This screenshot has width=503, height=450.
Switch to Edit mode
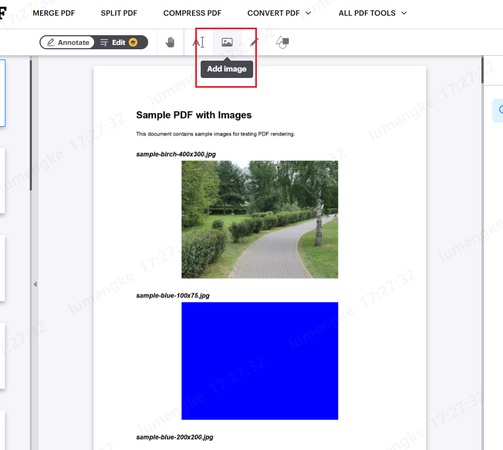(x=119, y=42)
